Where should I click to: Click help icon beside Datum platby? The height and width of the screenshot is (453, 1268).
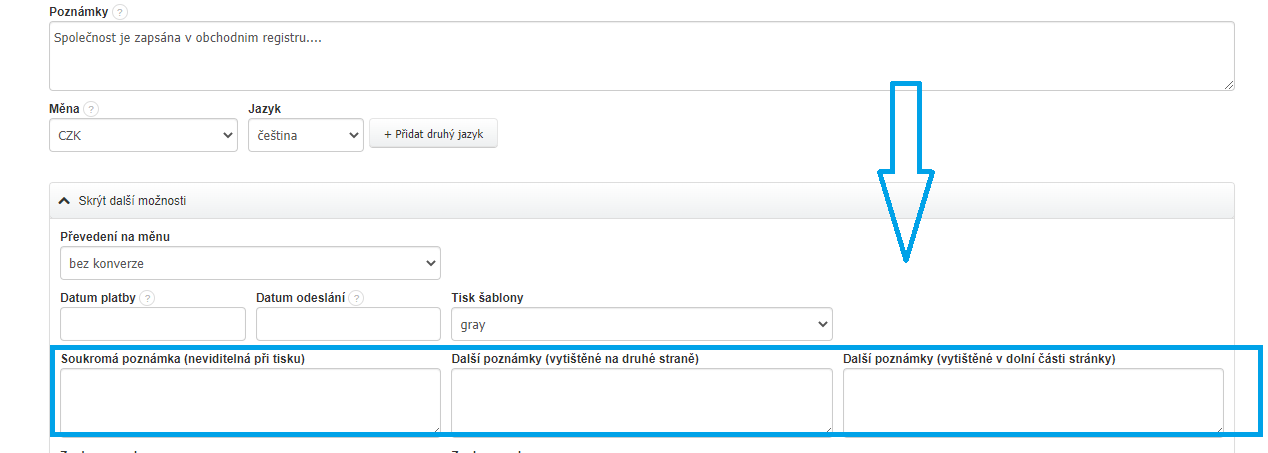coord(147,298)
